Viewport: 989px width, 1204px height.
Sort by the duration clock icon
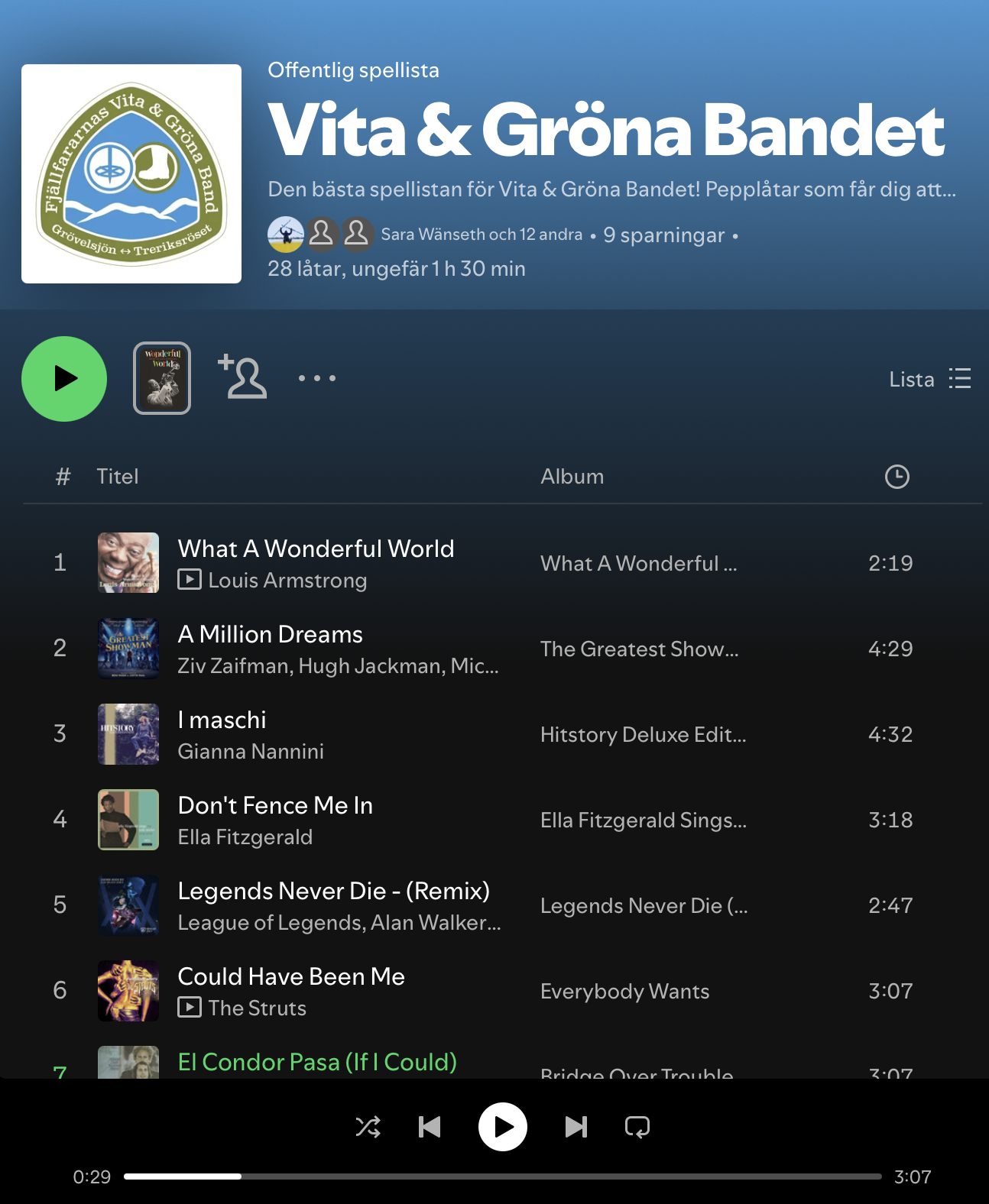tap(897, 477)
